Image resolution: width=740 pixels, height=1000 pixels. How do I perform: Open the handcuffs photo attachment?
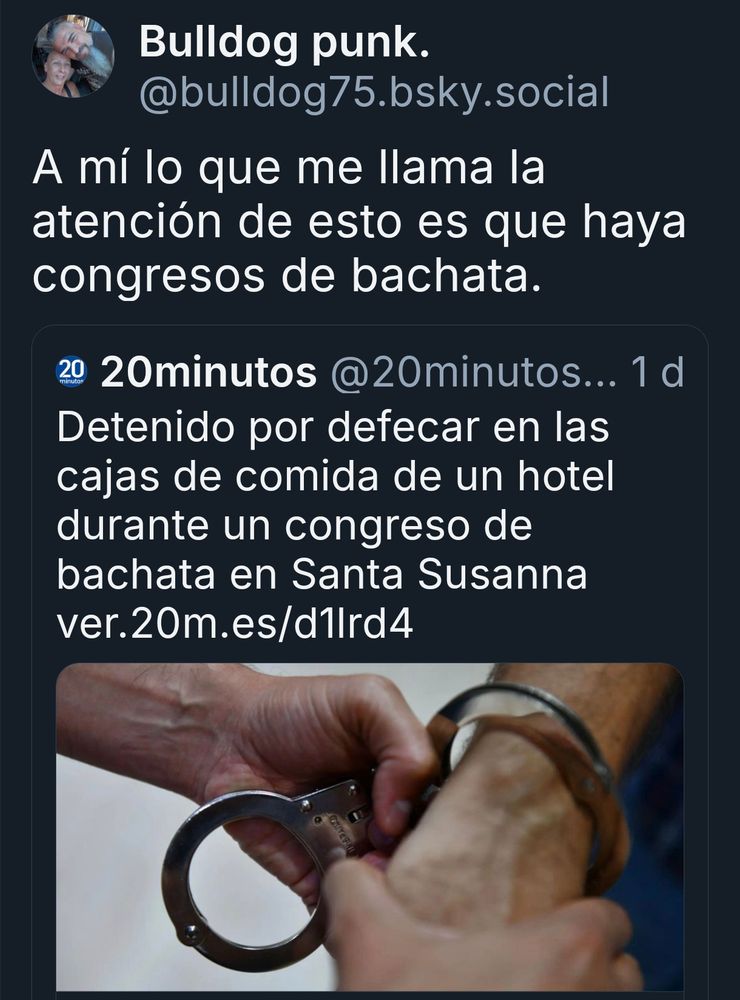tap(369, 827)
